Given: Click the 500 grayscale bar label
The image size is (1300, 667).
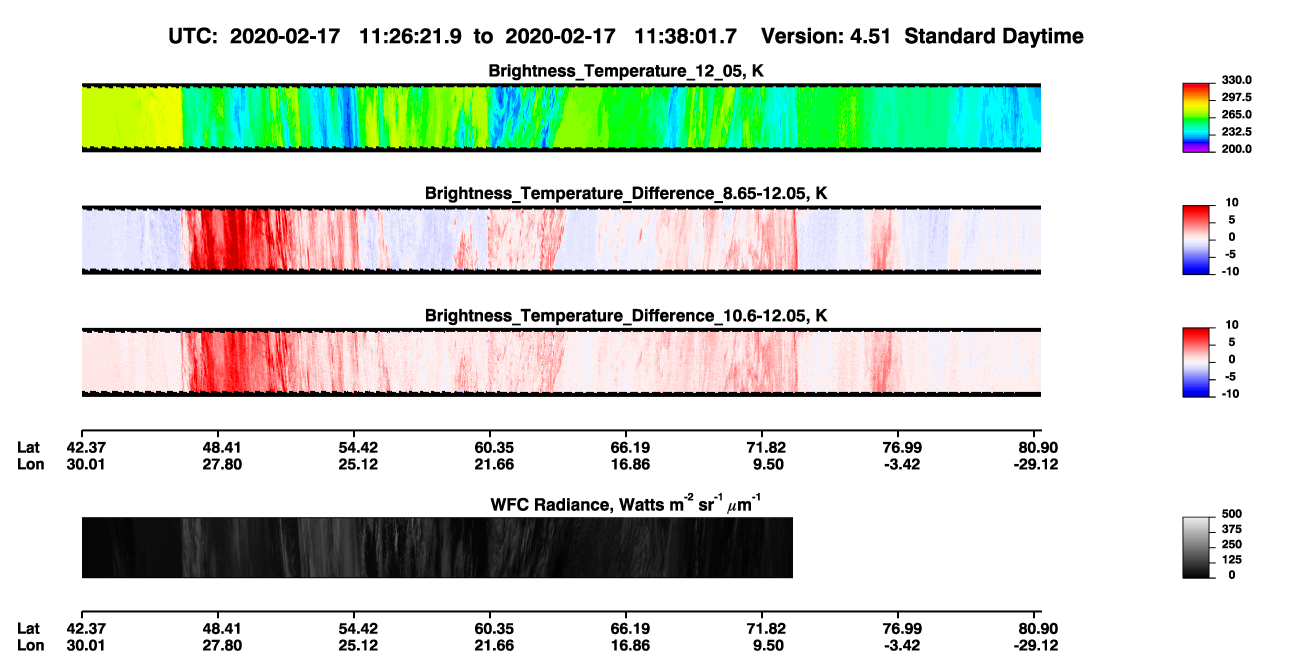Looking at the screenshot, I should 1232,514.
